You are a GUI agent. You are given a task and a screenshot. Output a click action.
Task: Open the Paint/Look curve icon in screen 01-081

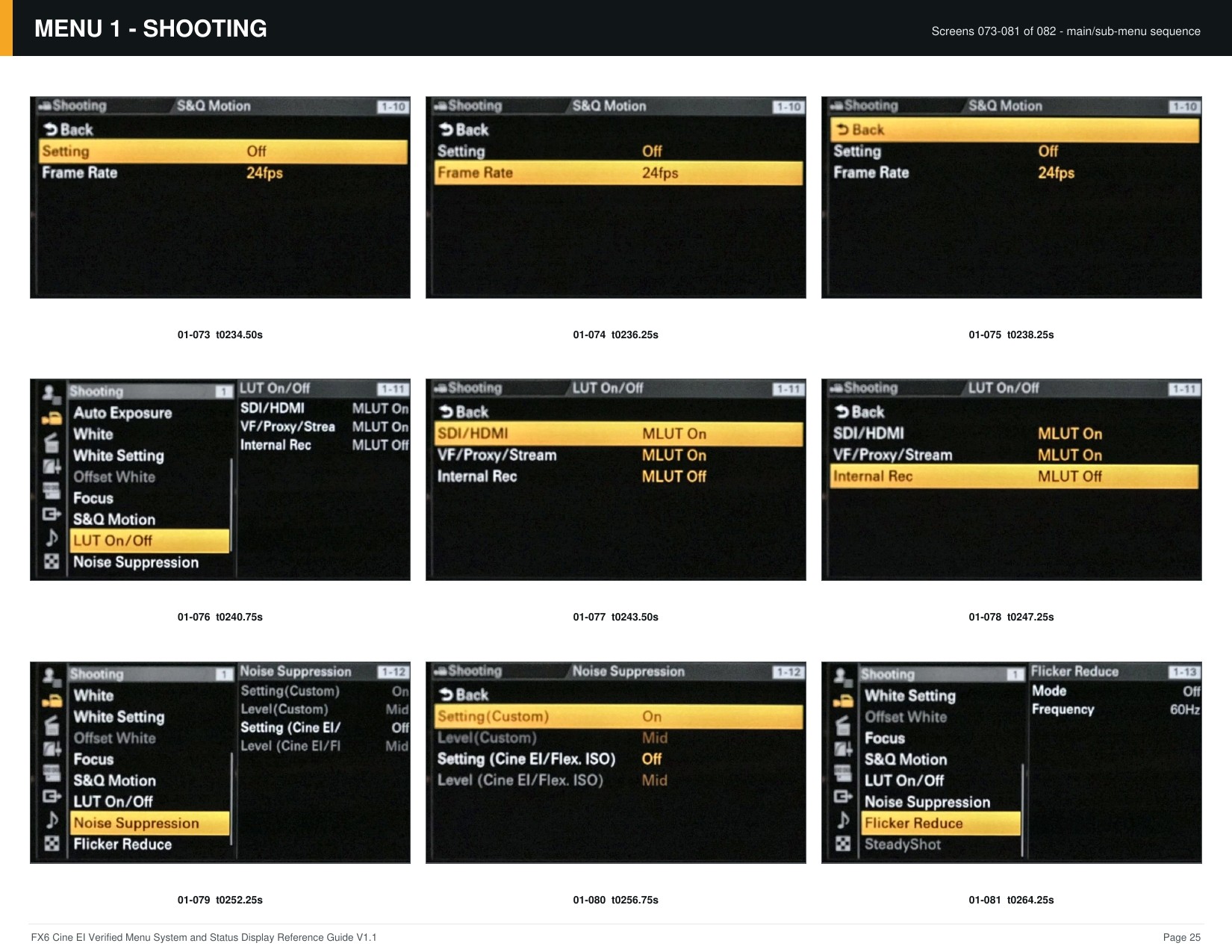point(842,749)
